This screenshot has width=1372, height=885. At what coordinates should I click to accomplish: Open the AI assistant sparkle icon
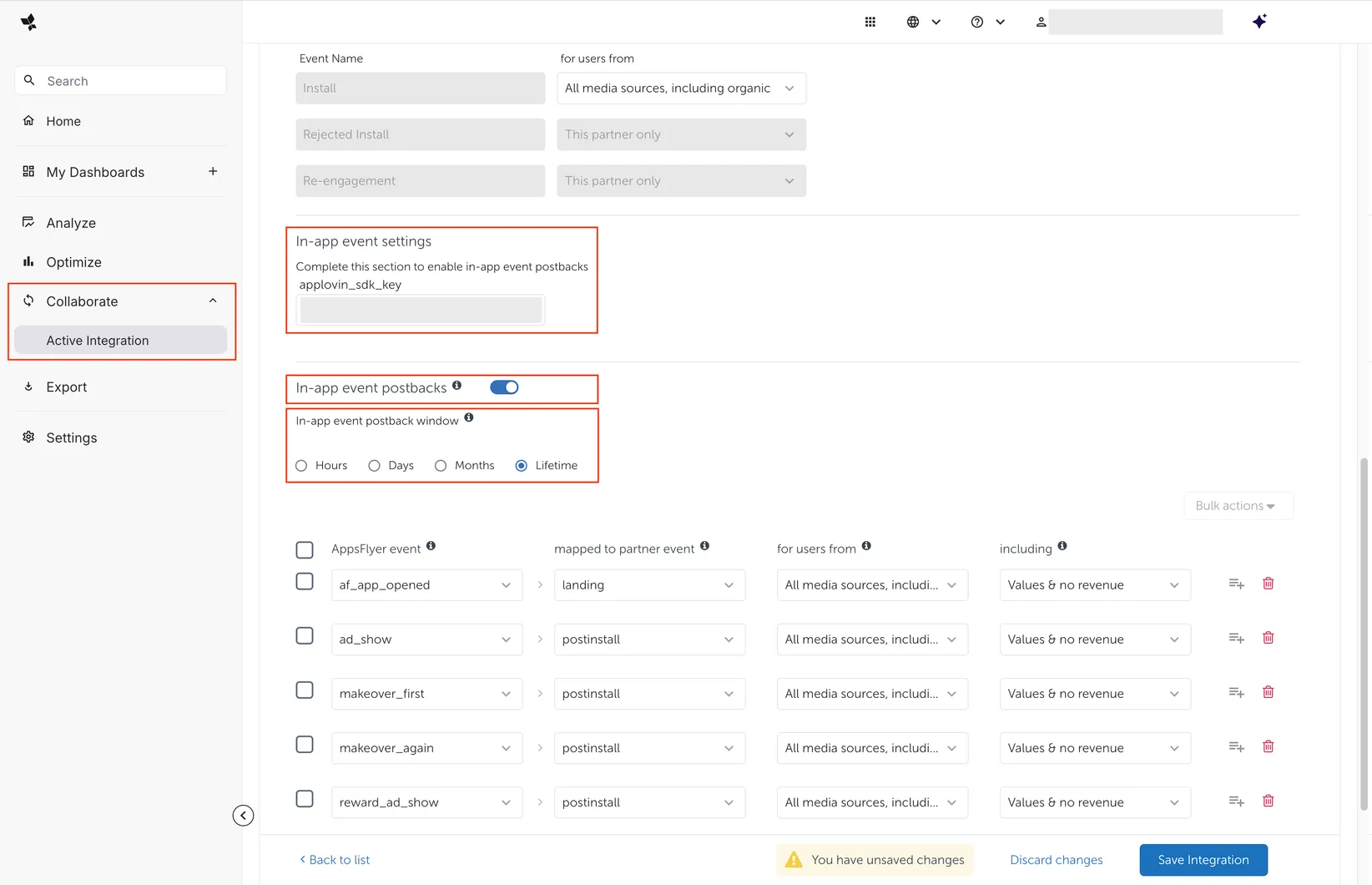click(1260, 21)
